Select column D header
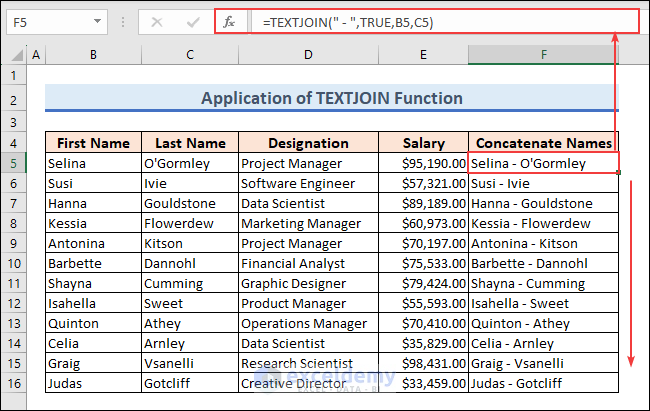The height and width of the screenshot is (411, 650). coord(307,54)
